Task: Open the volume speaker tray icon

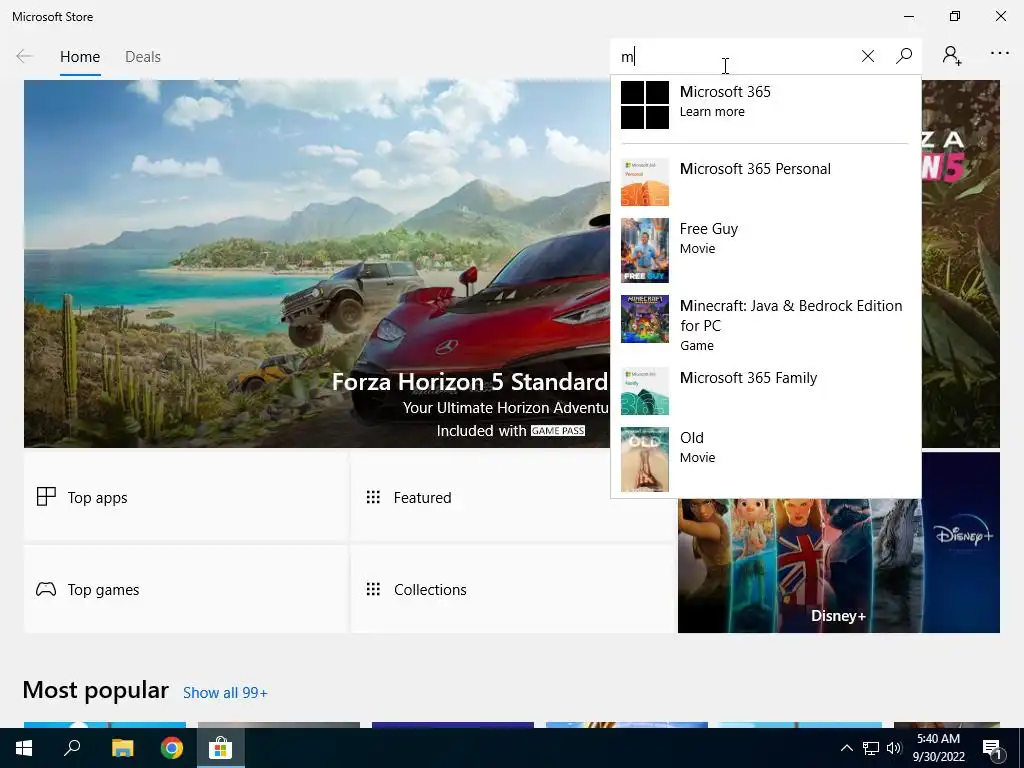Action: click(x=894, y=748)
